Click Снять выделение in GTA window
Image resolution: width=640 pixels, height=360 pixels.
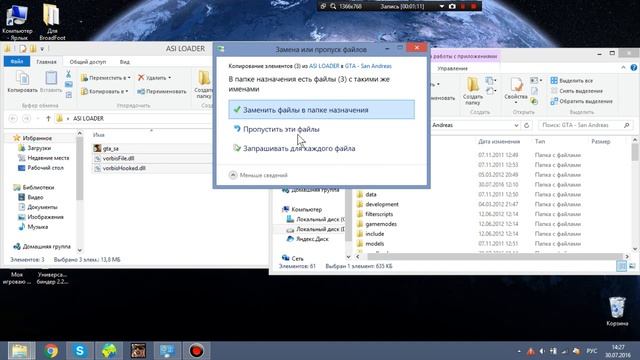click(x=576, y=91)
